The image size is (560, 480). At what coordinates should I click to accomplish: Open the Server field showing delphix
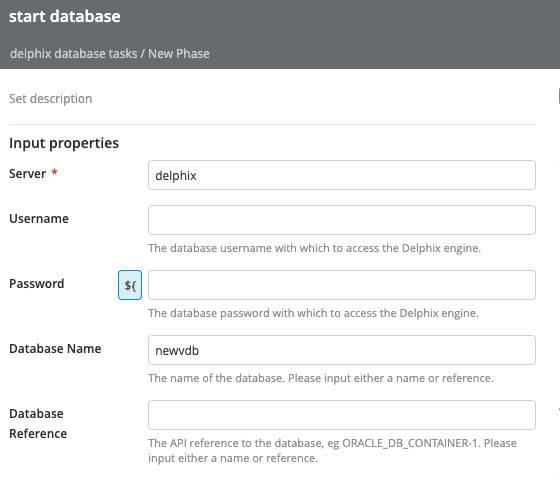click(x=342, y=175)
